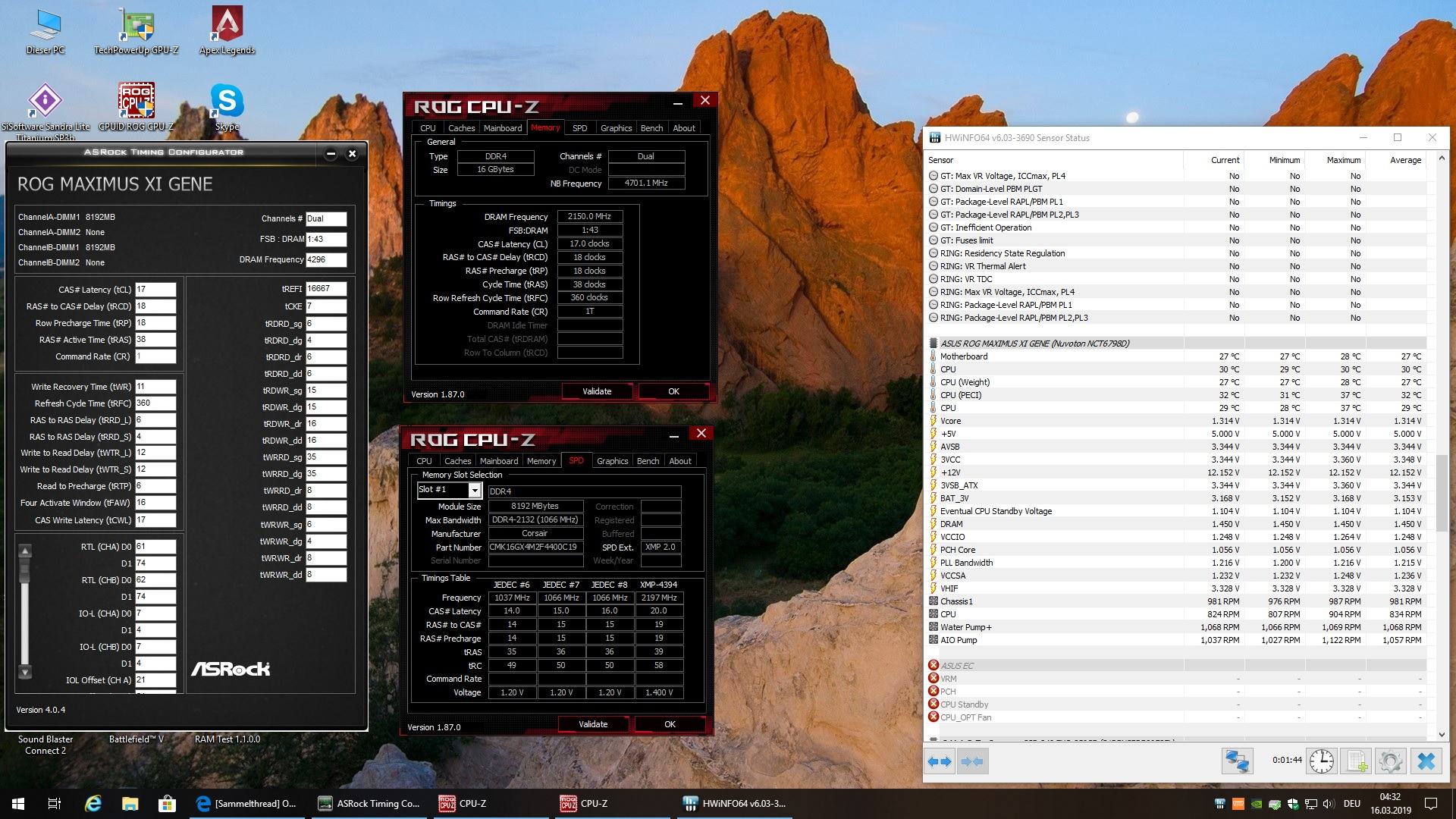Image resolution: width=1456 pixels, height=819 pixels.
Task: Click DEU language indicator in tray
Action: pos(1351,804)
